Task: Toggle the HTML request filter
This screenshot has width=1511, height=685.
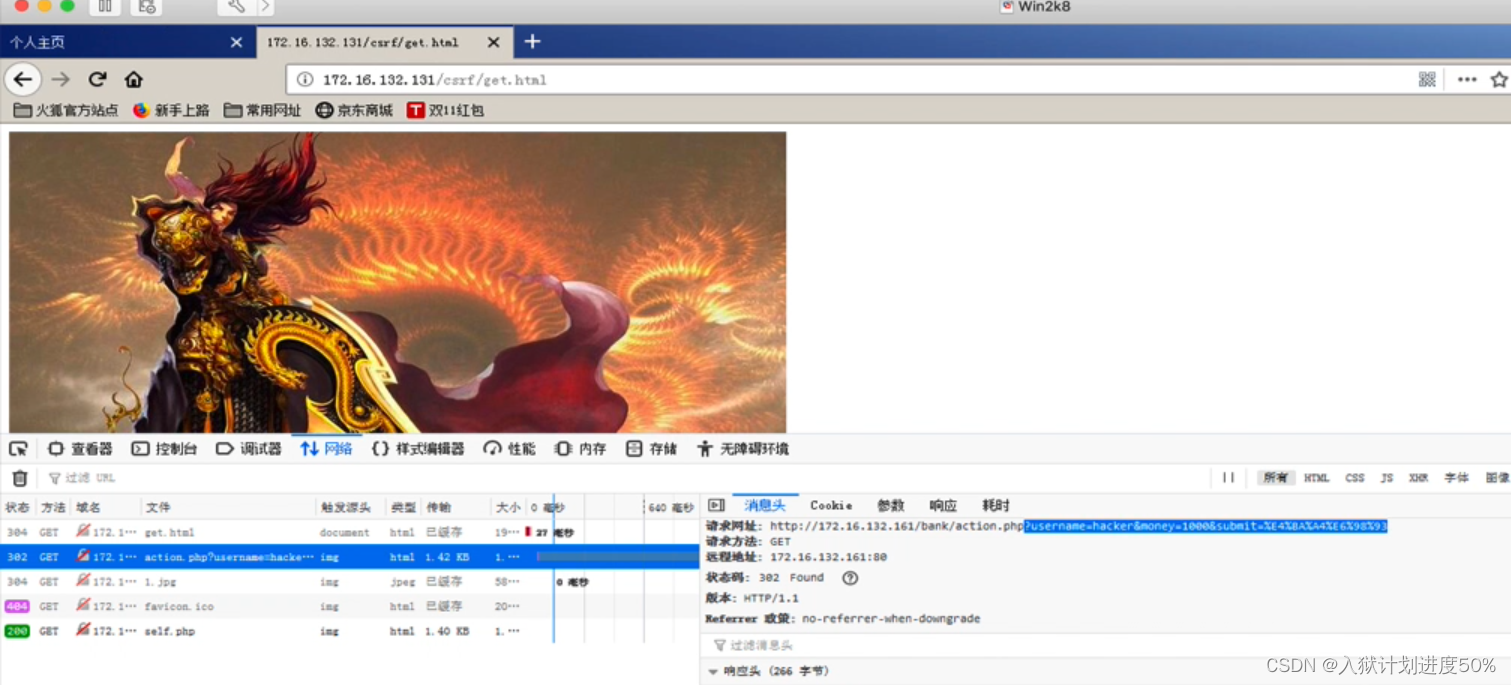Action: [x=1316, y=478]
